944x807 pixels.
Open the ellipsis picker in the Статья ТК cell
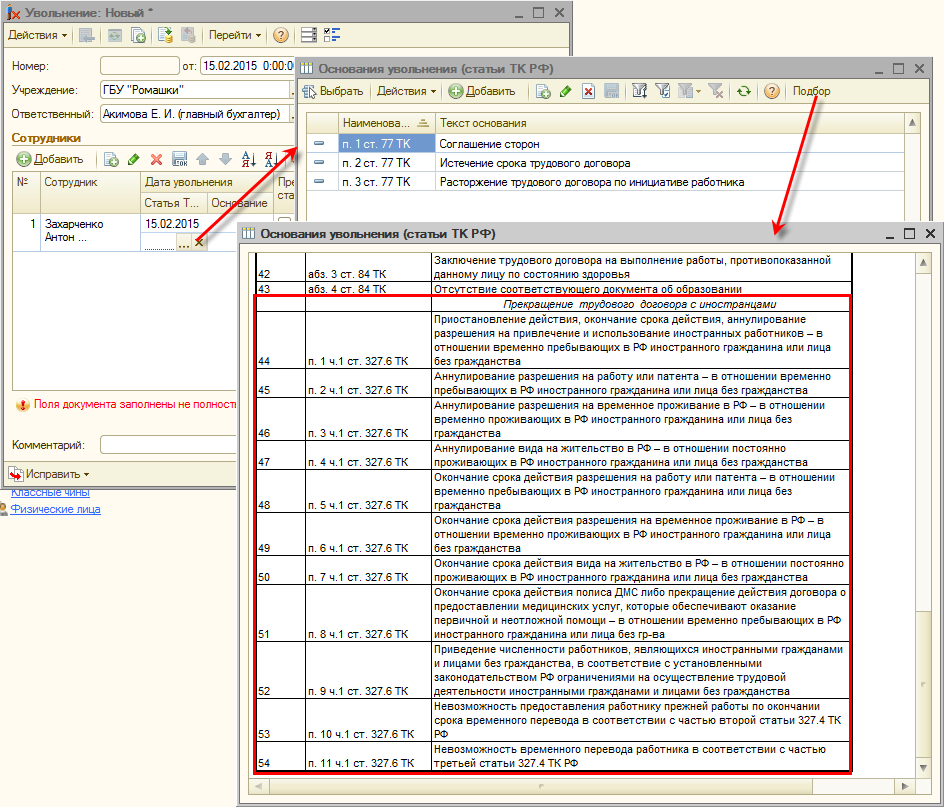[x=183, y=242]
